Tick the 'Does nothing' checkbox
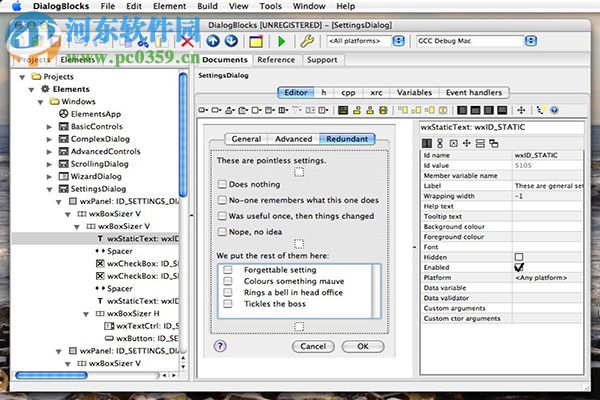600x400 pixels. (x=222, y=184)
